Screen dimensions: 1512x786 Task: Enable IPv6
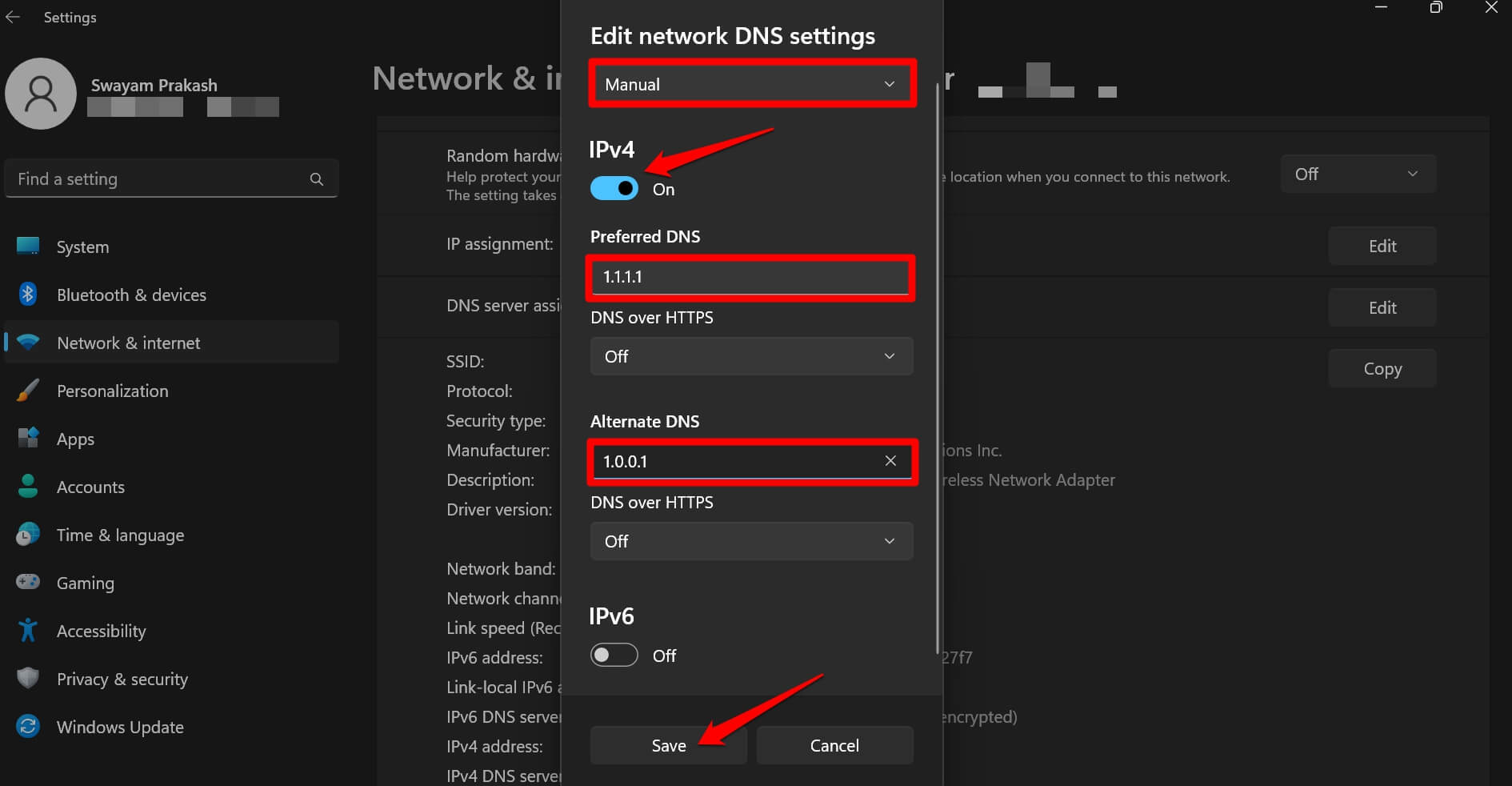[614, 655]
